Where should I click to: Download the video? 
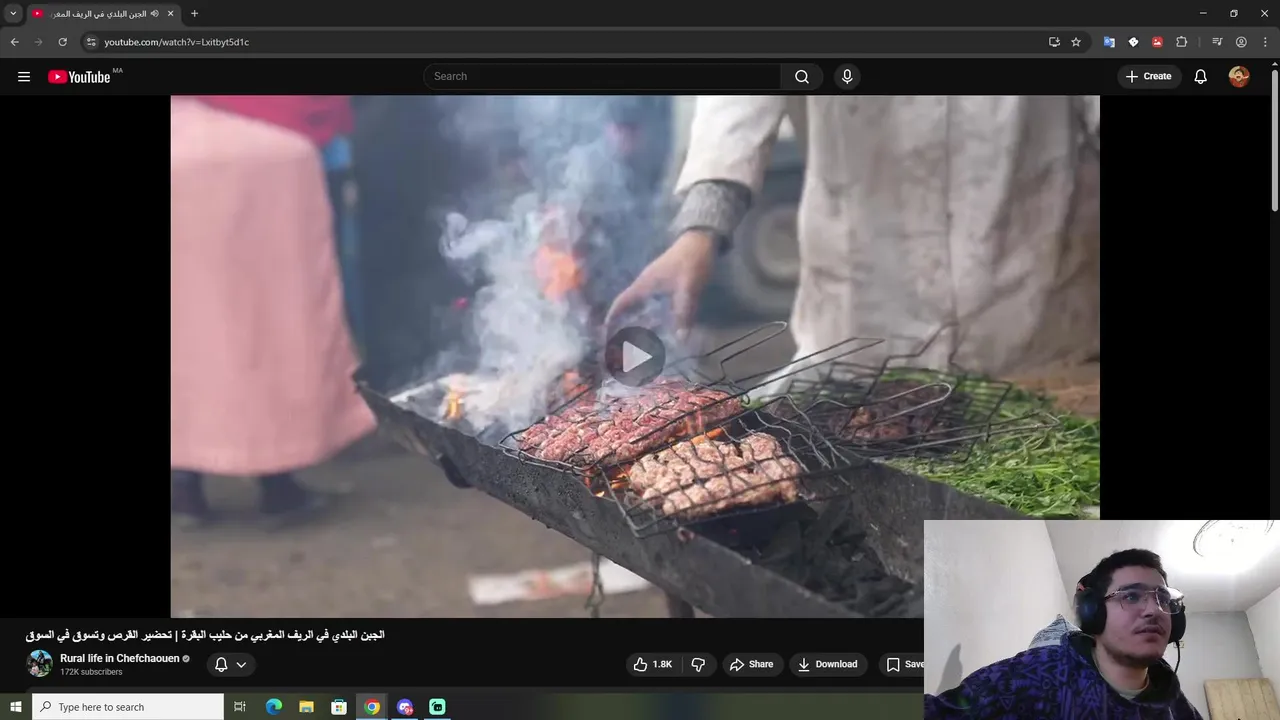[828, 664]
